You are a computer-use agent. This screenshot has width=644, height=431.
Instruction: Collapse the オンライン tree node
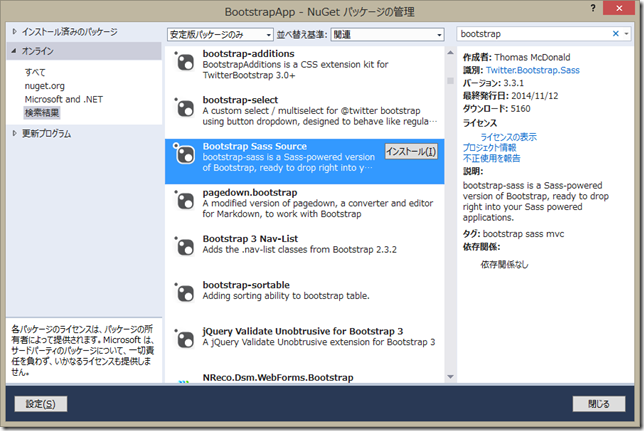click(14, 51)
